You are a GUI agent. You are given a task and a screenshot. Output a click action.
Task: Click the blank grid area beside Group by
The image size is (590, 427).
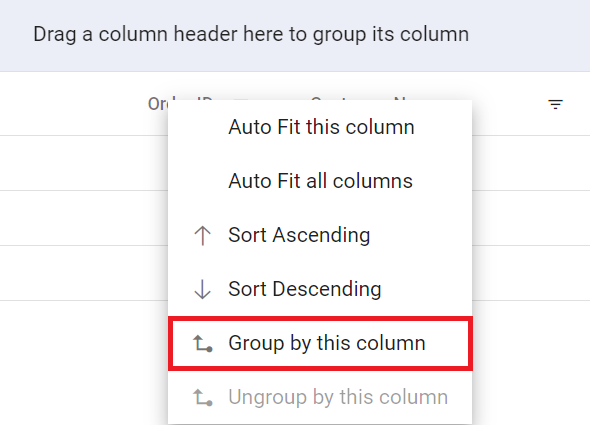[x=531, y=343]
